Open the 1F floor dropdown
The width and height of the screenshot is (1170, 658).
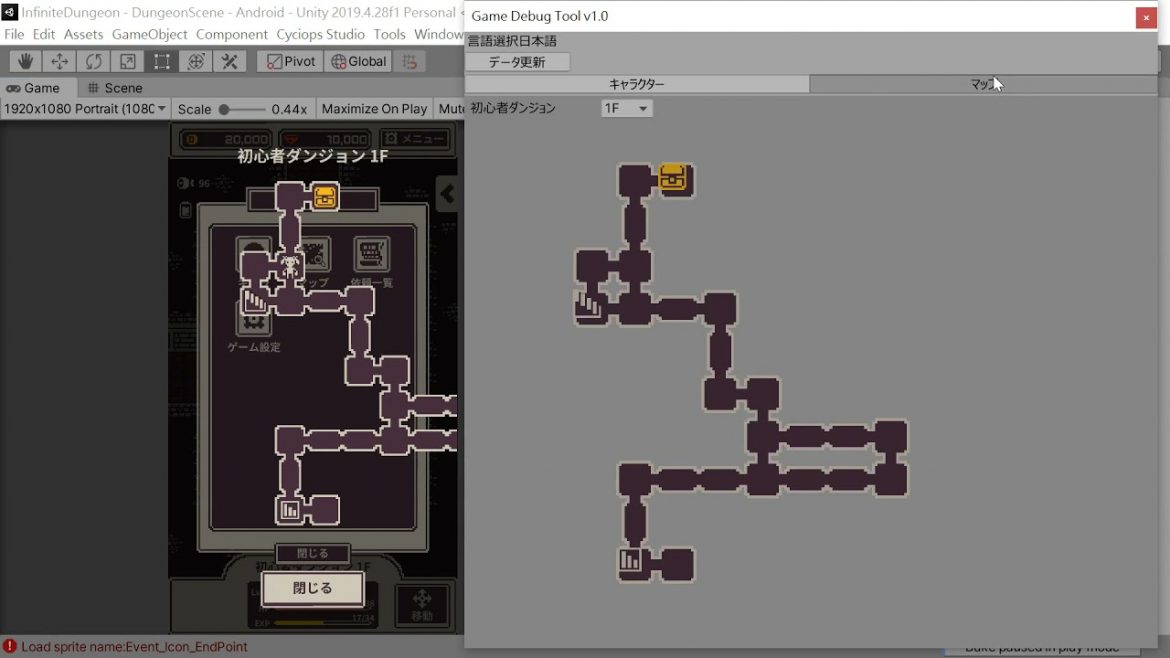627,108
